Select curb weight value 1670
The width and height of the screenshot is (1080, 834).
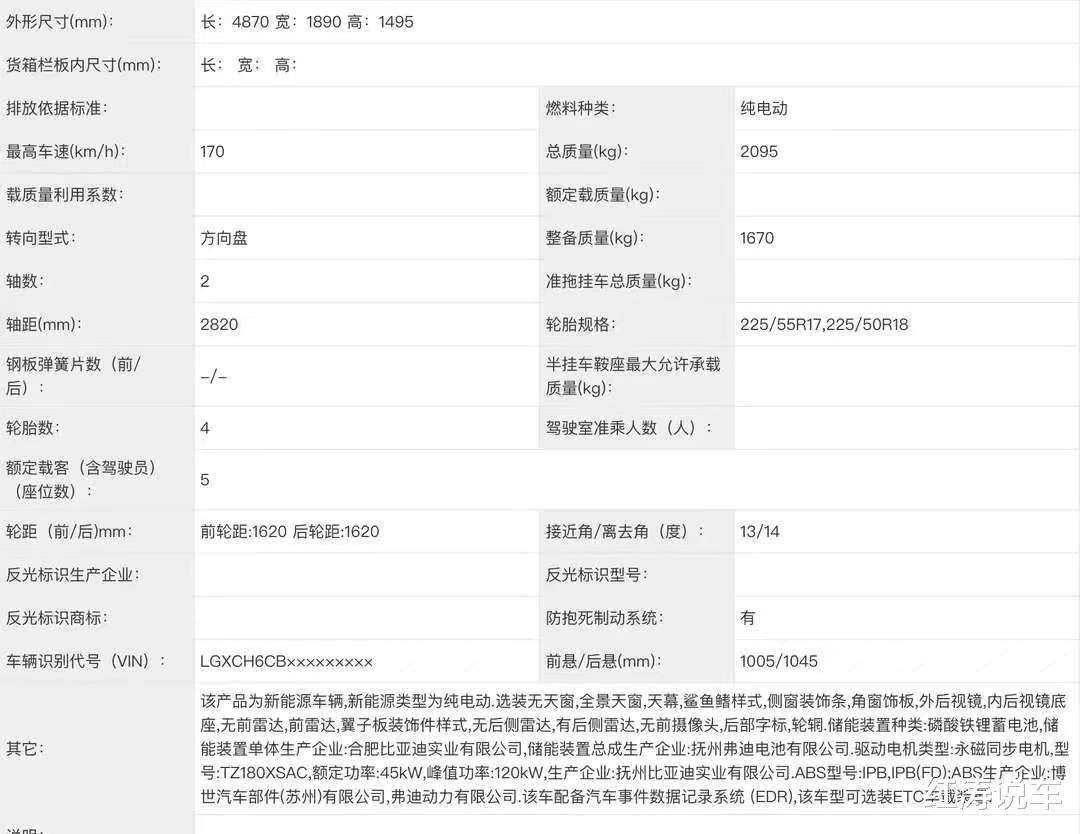(x=757, y=238)
